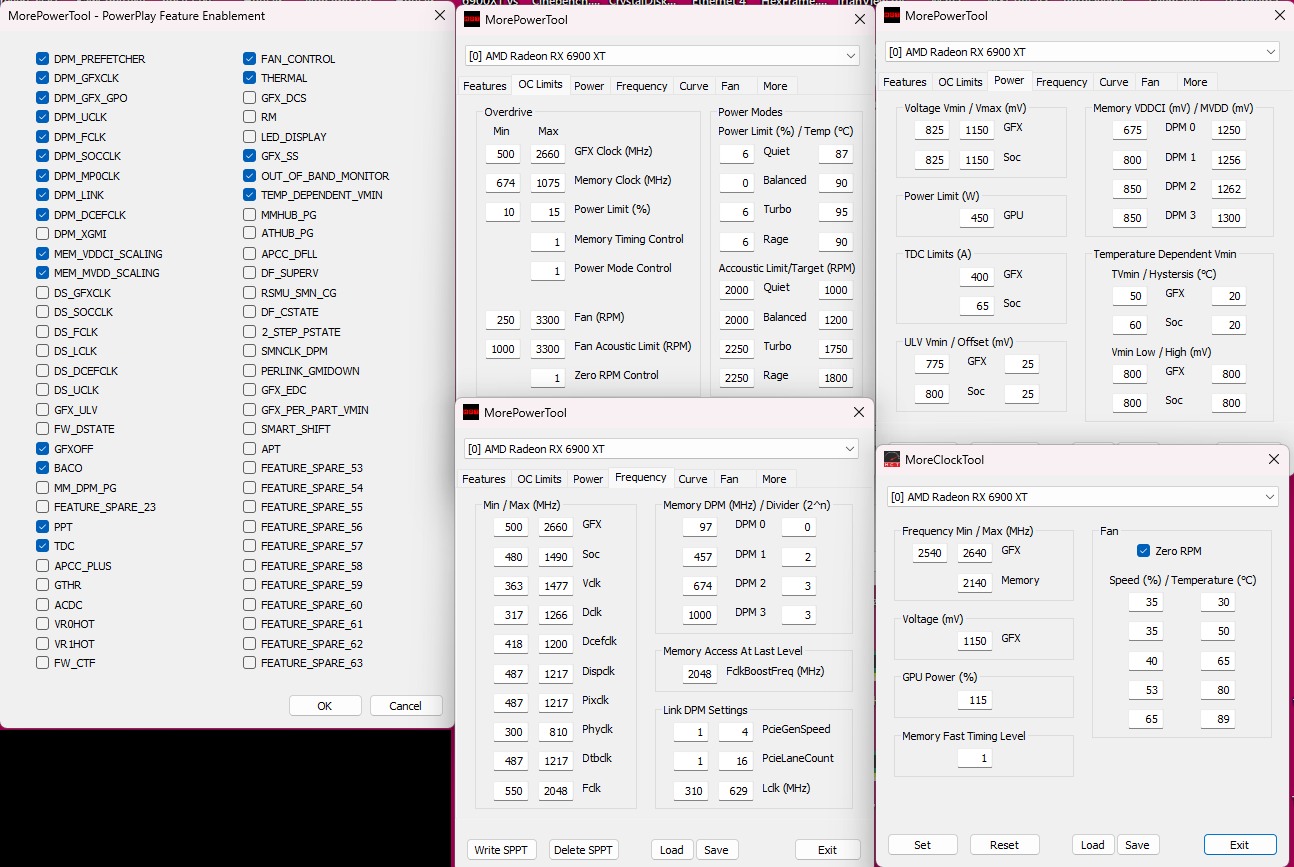Click the Memory DPM 3 frequency field showing 1000
This screenshot has height=867, width=1294.
pyautogui.click(x=700, y=616)
